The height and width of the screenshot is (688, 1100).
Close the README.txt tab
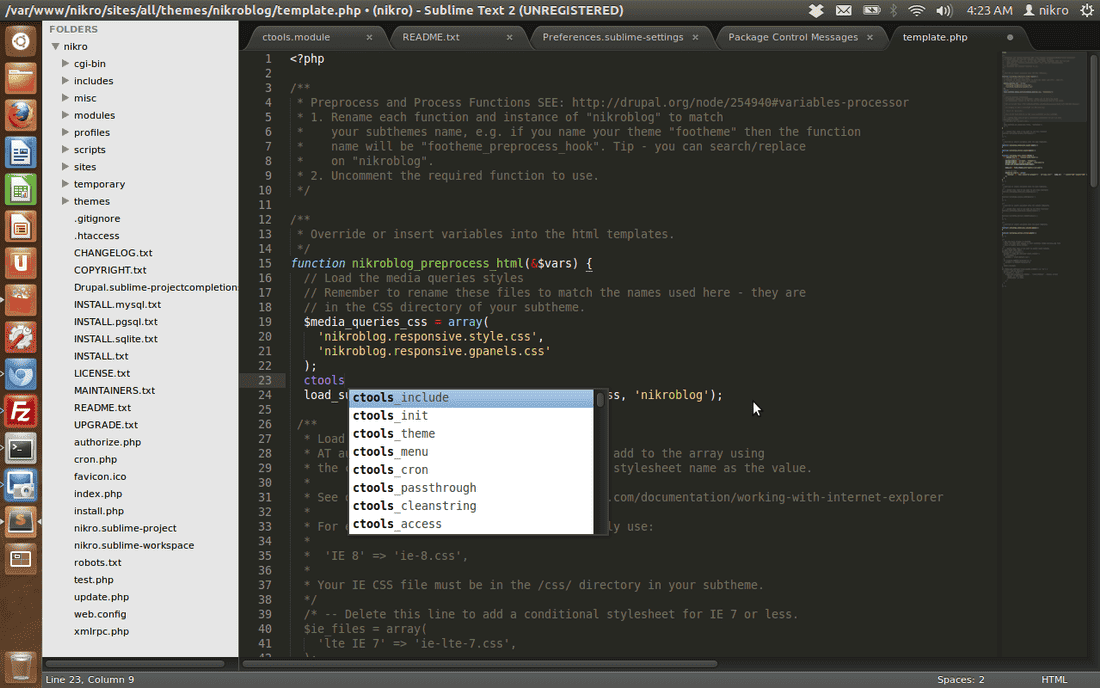pyautogui.click(x=509, y=37)
